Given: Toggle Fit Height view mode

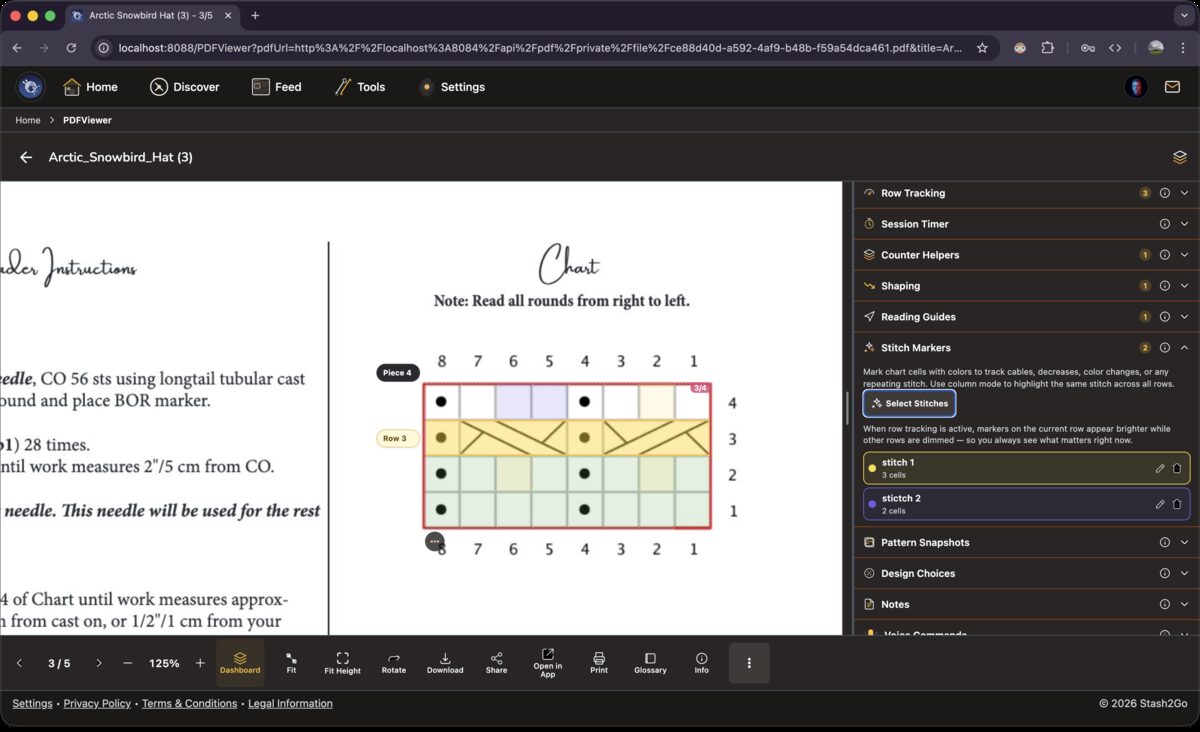Looking at the screenshot, I should 342,662.
